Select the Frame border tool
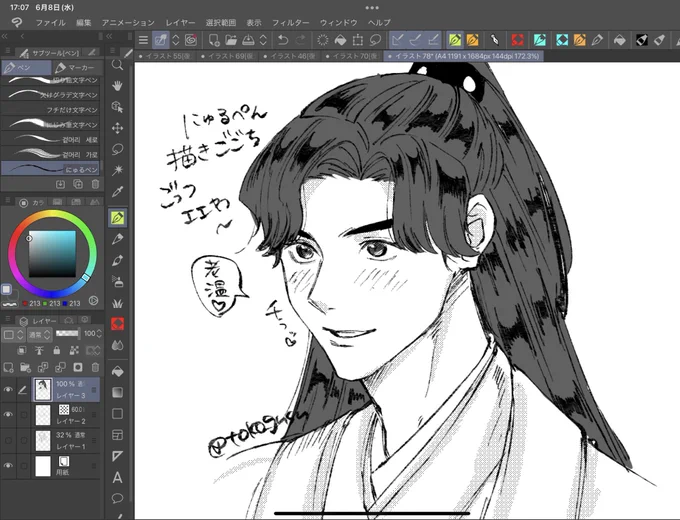The width and height of the screenshot is (680, 520). pos(117,435)
